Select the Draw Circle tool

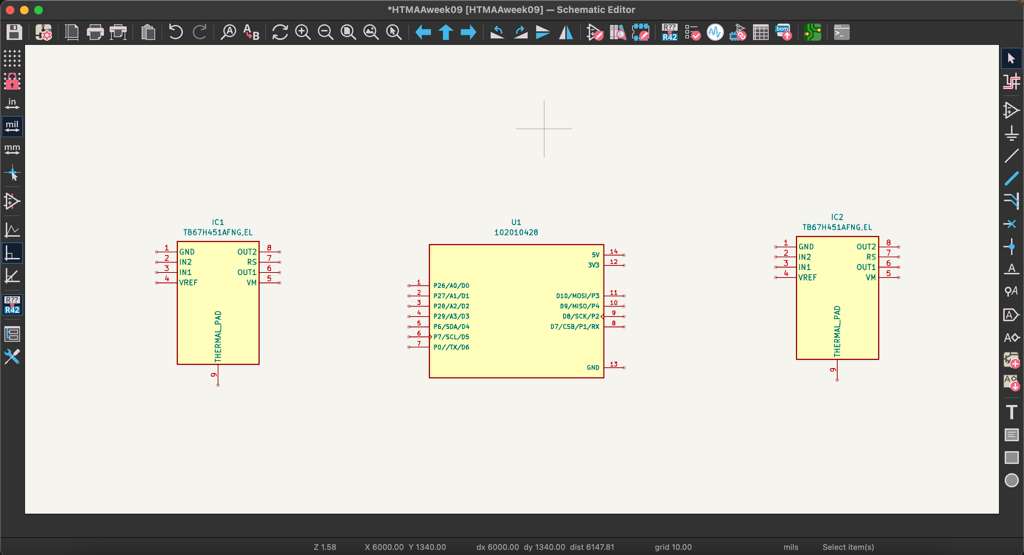1011,481
